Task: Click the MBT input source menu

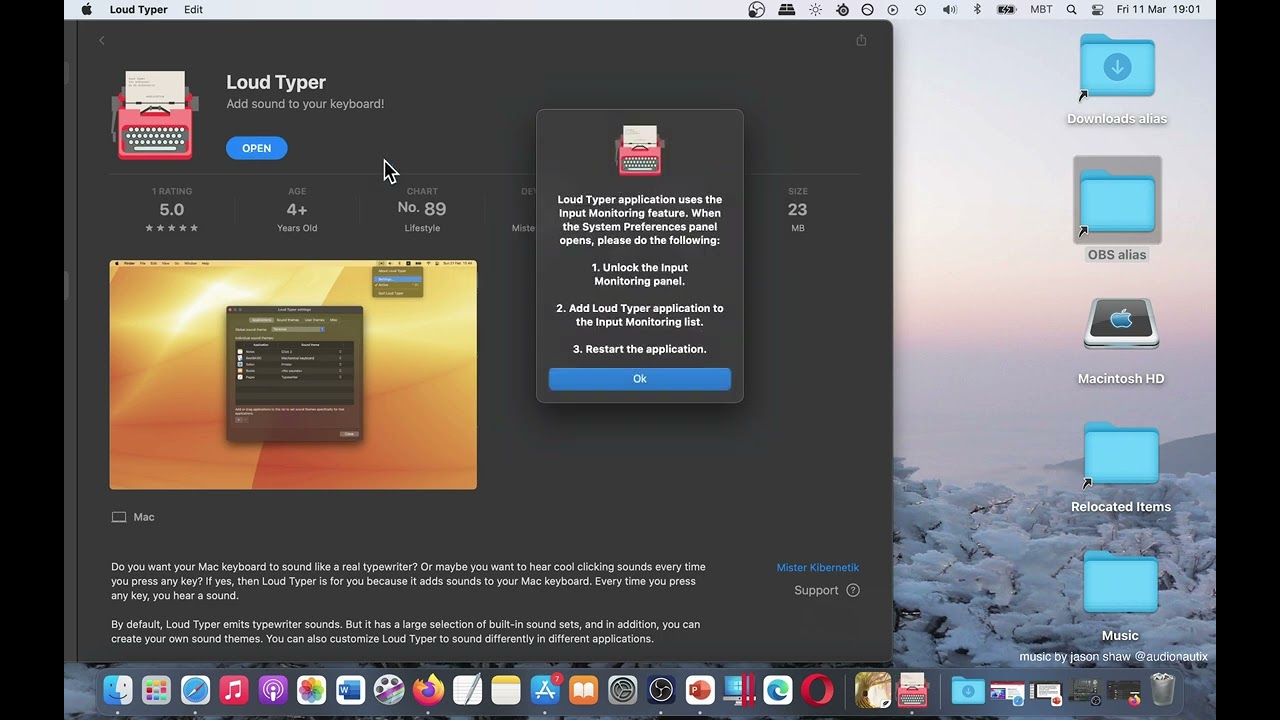Action: pos(1041,10)
